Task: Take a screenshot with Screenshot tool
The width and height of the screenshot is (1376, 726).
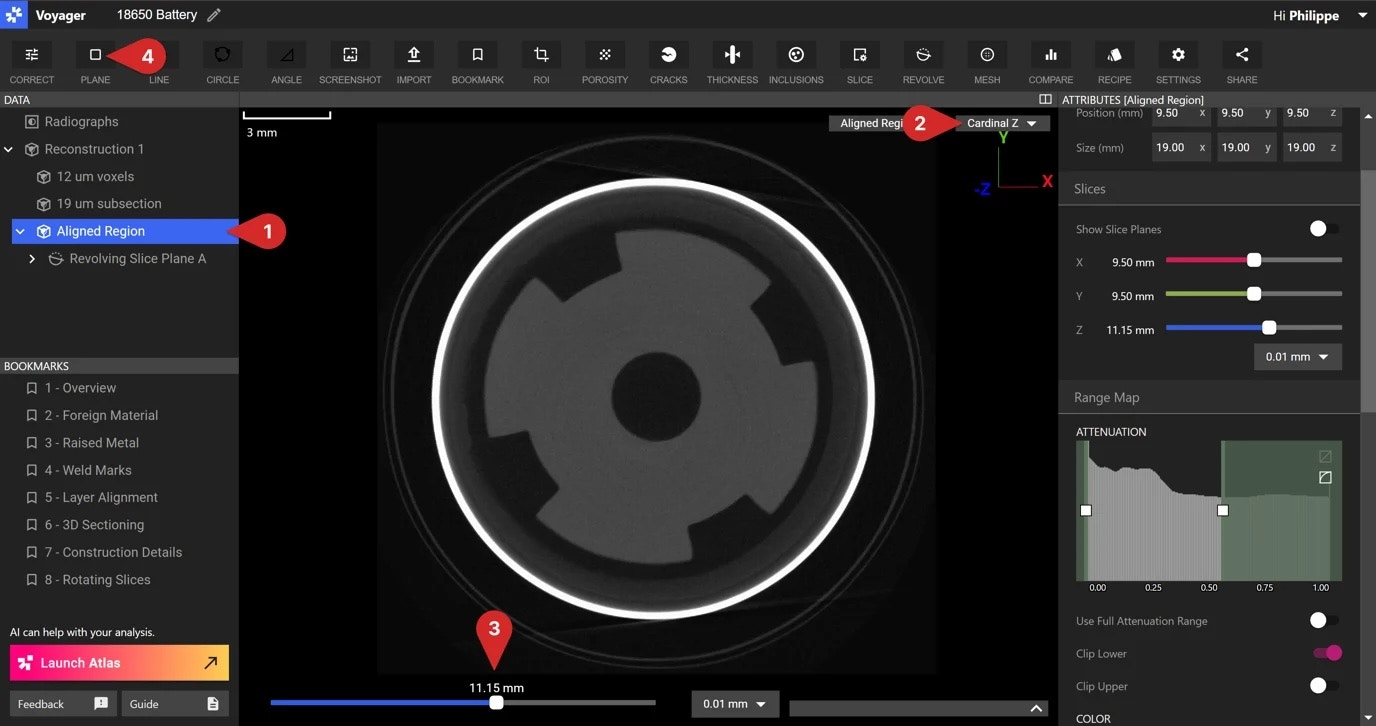Action: (x=350, y=56)
